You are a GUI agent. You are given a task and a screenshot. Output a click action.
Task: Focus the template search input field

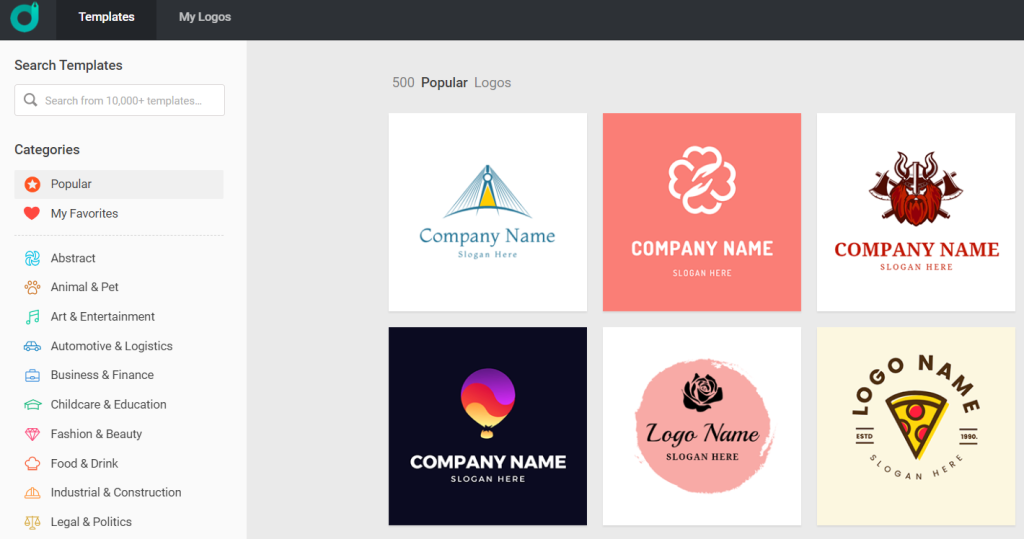pos(120,100)
